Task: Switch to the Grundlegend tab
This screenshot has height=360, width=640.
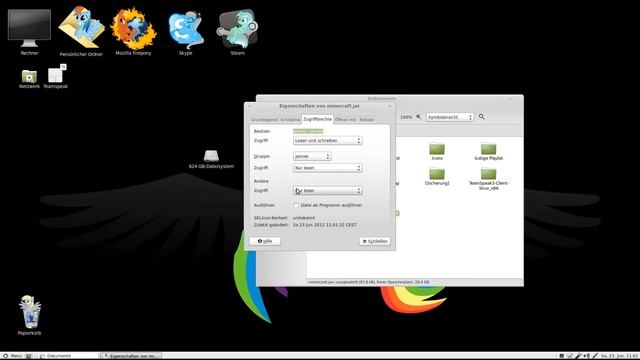Action: click(264, 120)
